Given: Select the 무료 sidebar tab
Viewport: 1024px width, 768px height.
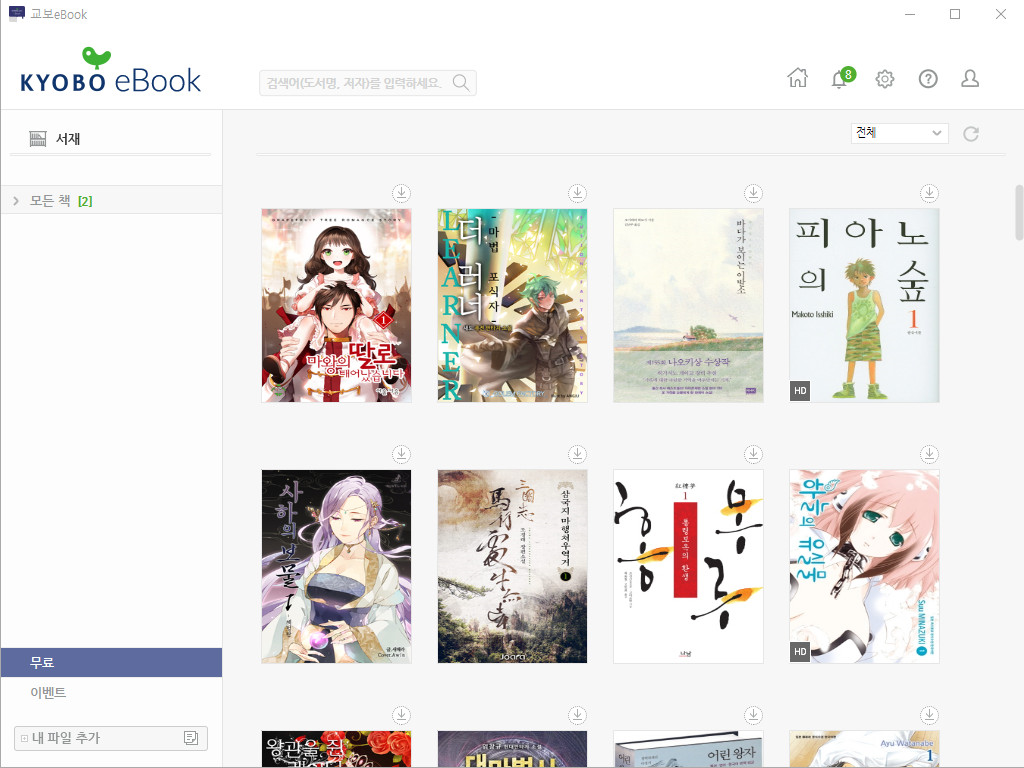Looking at the screenshot, I should [x=111, y=662].
